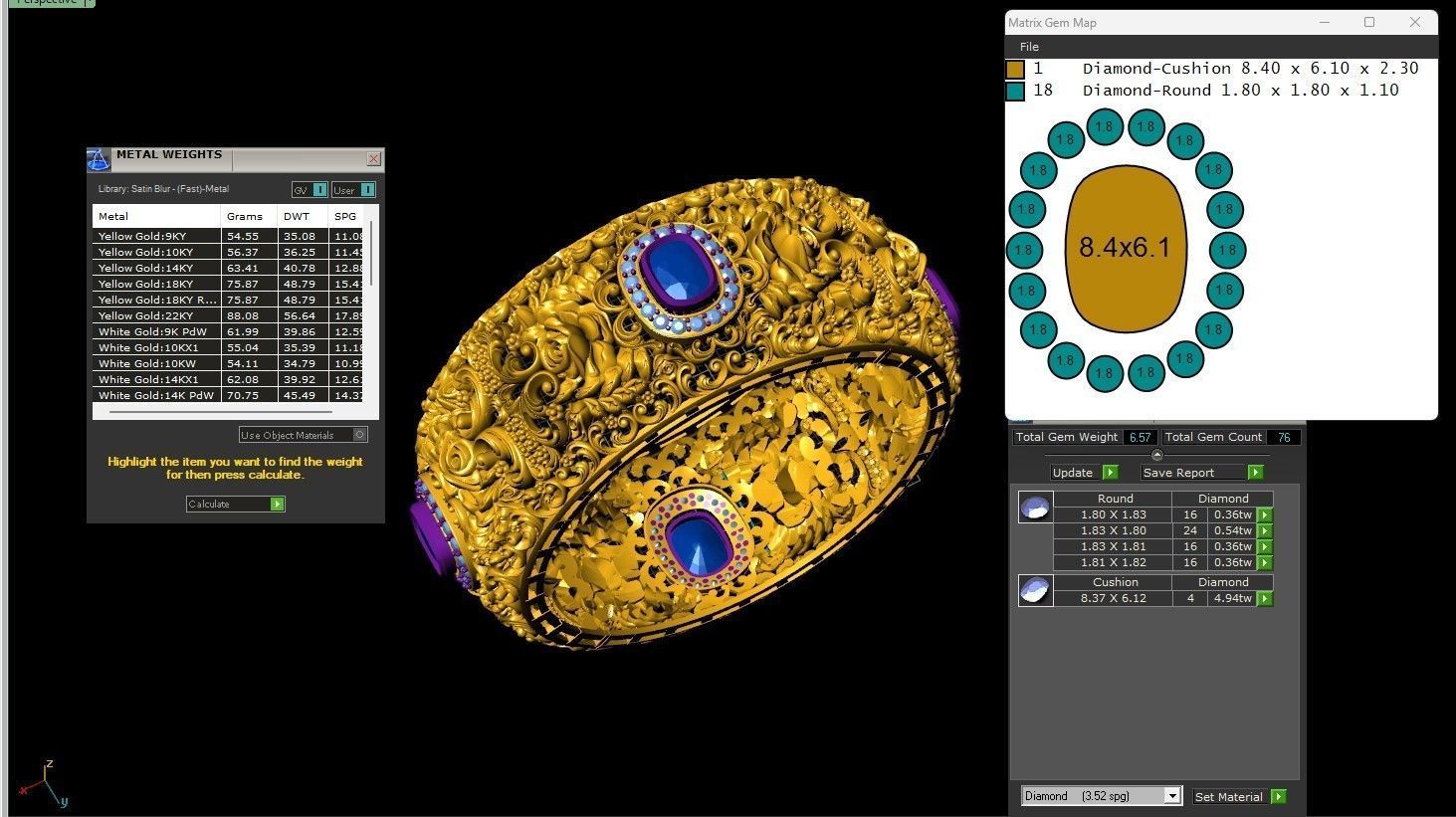The image size is (1456, 817).
Task: Click the 4.94tw weight cell
Action: 1232,598
